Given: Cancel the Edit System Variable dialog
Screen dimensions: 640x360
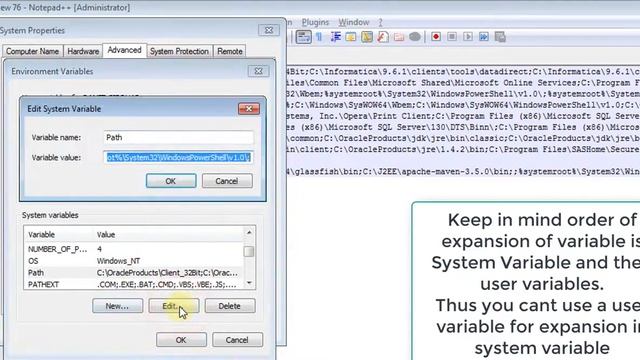Looking at the screenshot, I should pyautogui.click(x=227, y=181).
